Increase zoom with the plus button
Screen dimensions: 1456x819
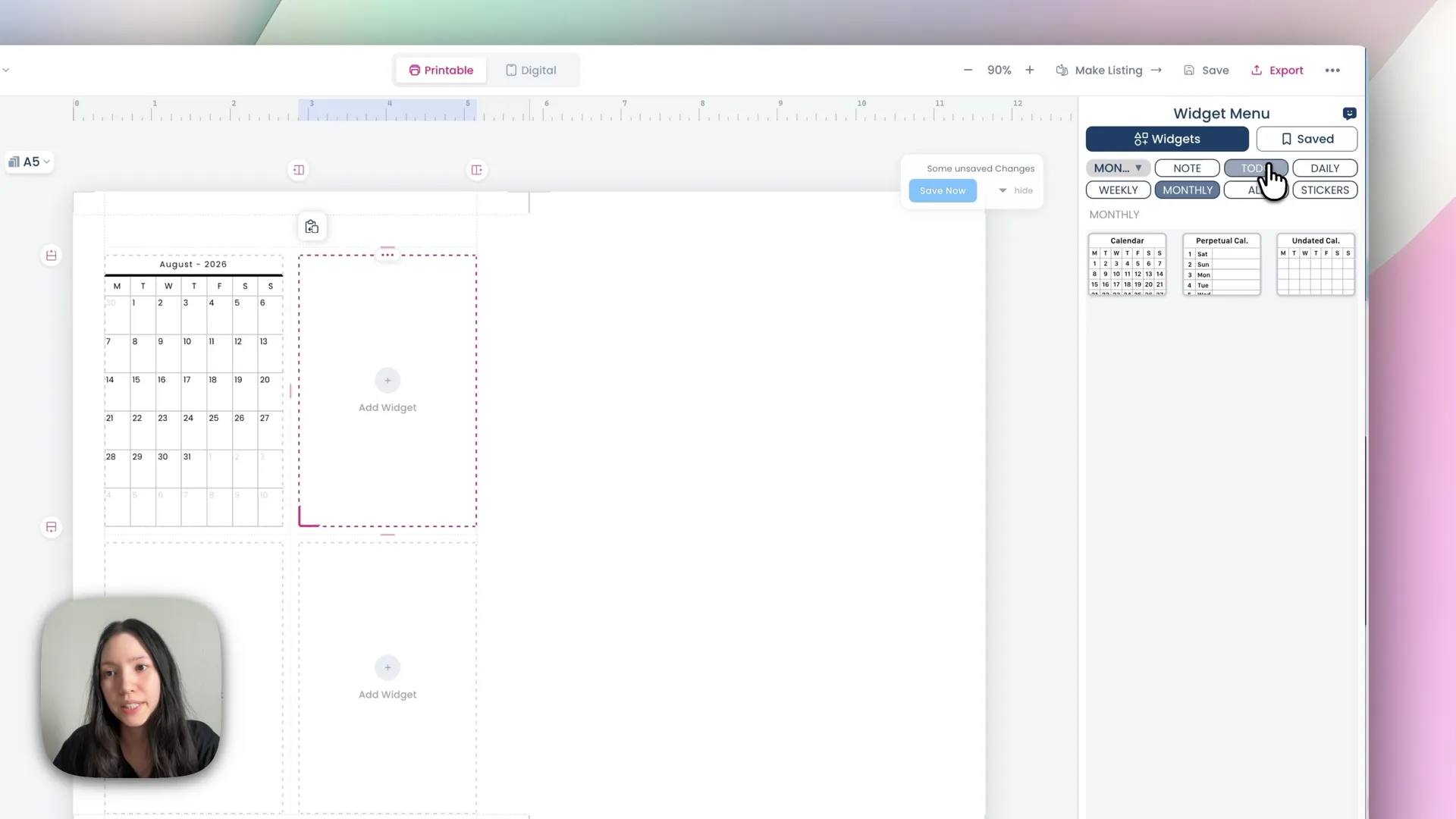click(x=1030, y=71)
